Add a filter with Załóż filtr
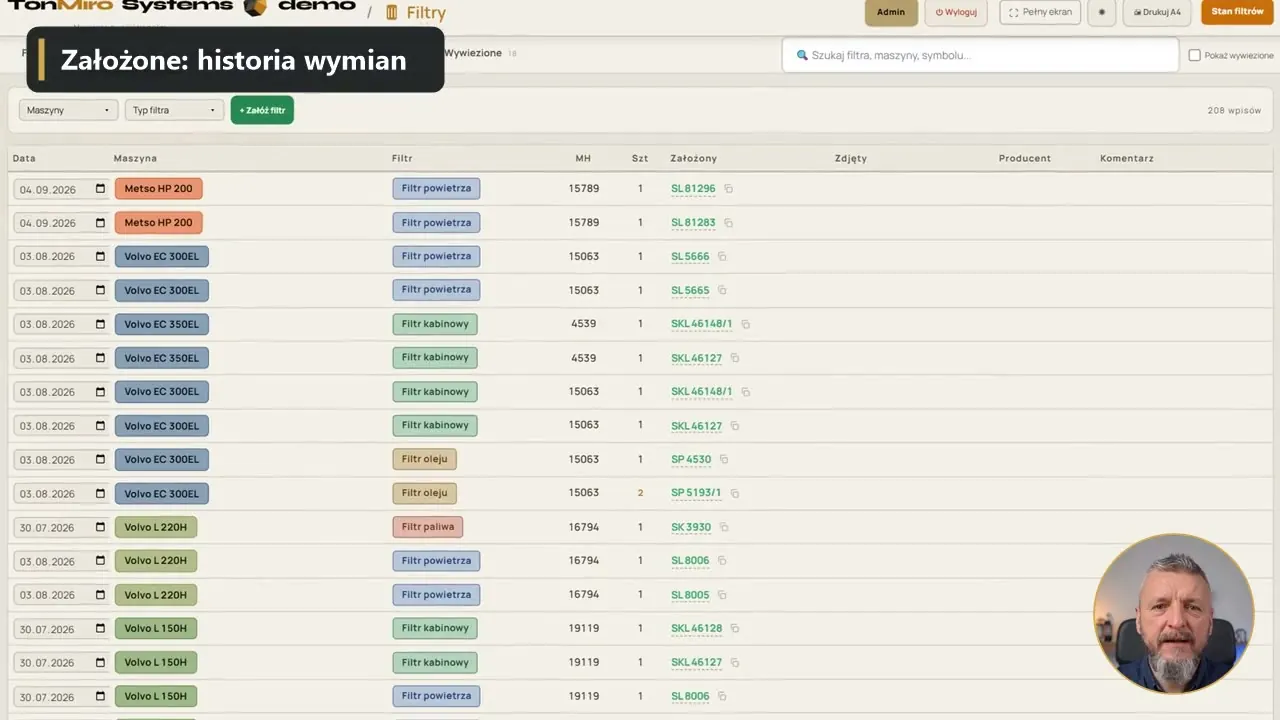This screenshot has width=1280, height=720. click(262, 110)
